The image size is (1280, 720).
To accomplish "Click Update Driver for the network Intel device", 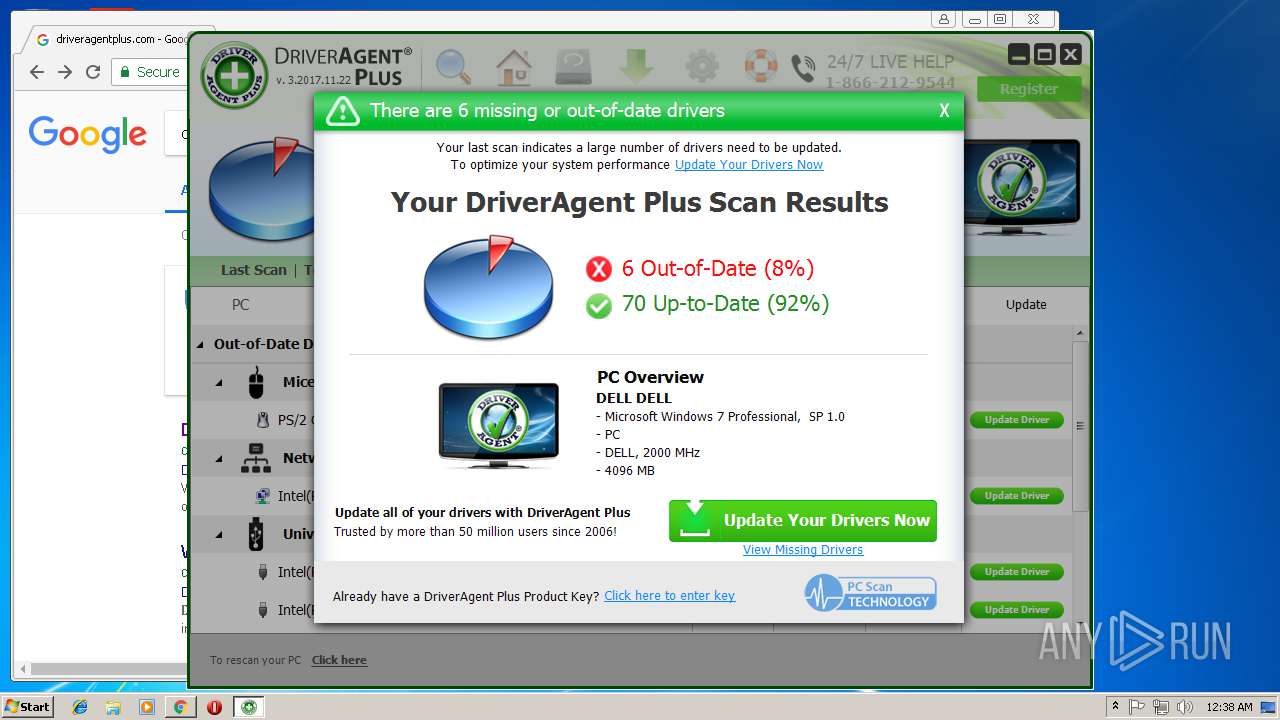I will [x=1017, y=496].
